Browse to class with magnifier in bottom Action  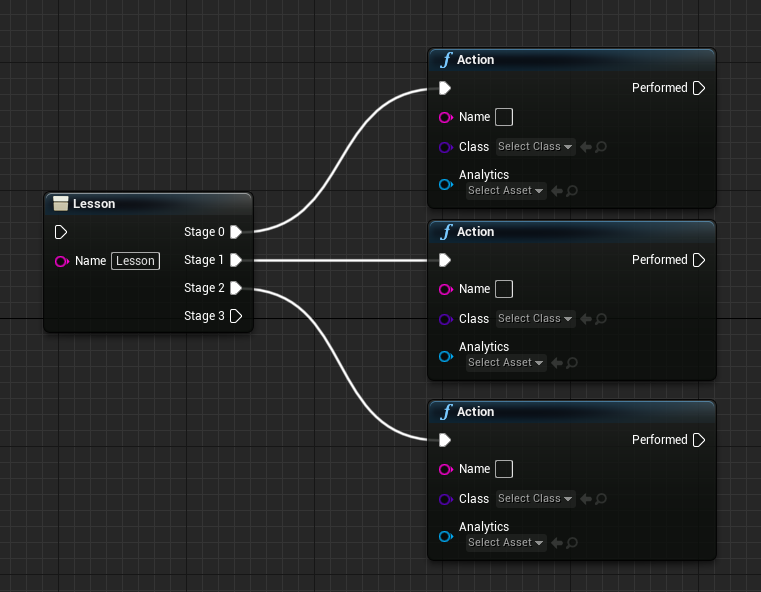point(601,499)
